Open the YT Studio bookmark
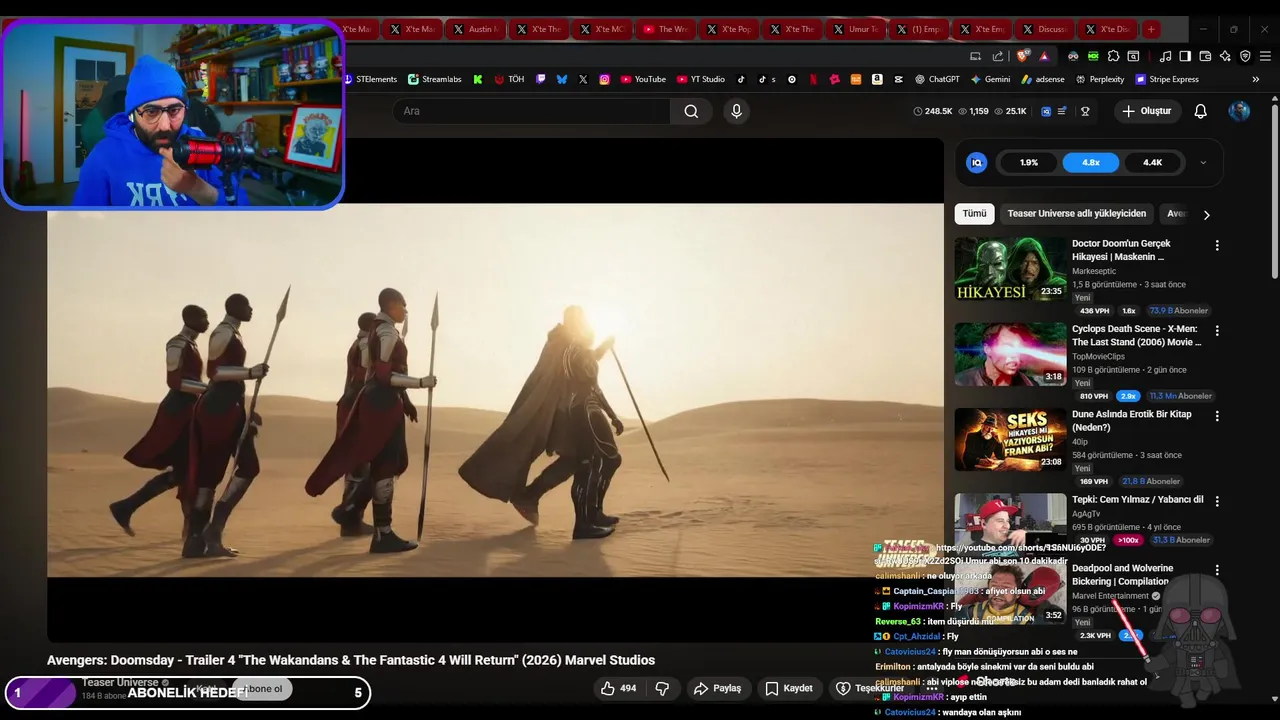The image size is (1280, 720). [x=701, y=79]
